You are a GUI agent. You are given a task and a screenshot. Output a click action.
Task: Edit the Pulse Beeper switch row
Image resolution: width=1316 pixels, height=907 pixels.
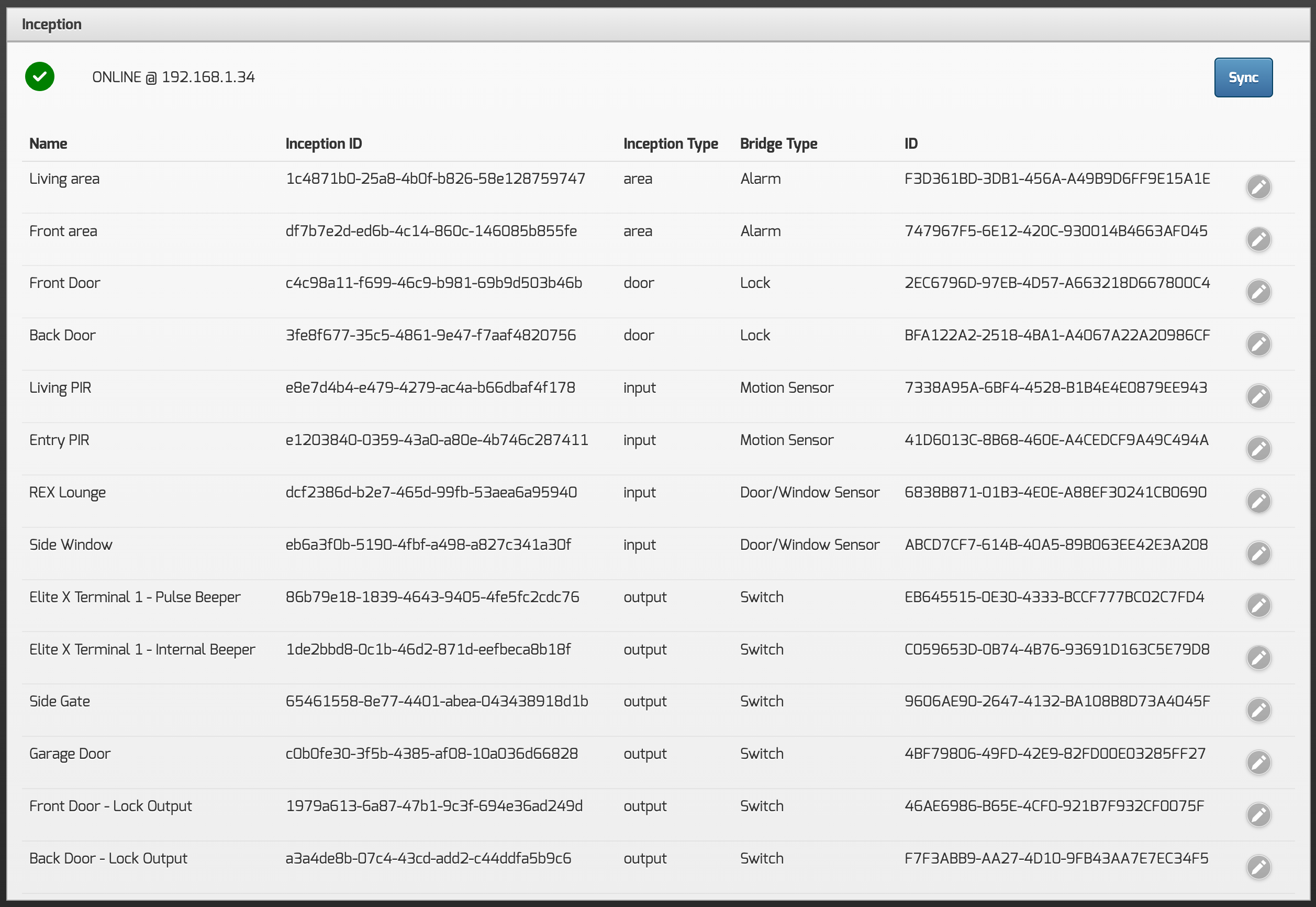1258,605
